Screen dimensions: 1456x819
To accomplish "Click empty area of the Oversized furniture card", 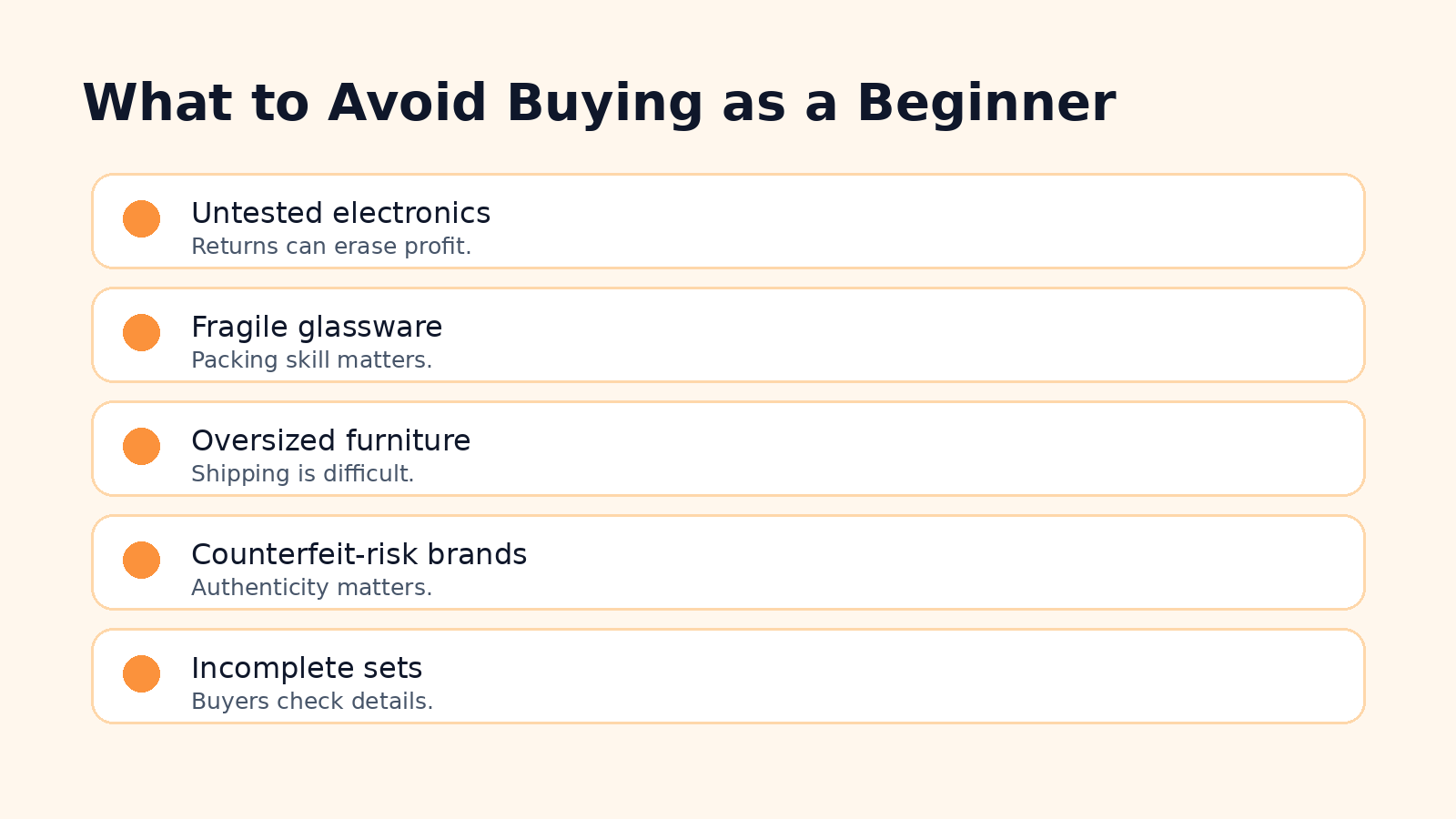I will pyautogui.click(x=910, y=449).
